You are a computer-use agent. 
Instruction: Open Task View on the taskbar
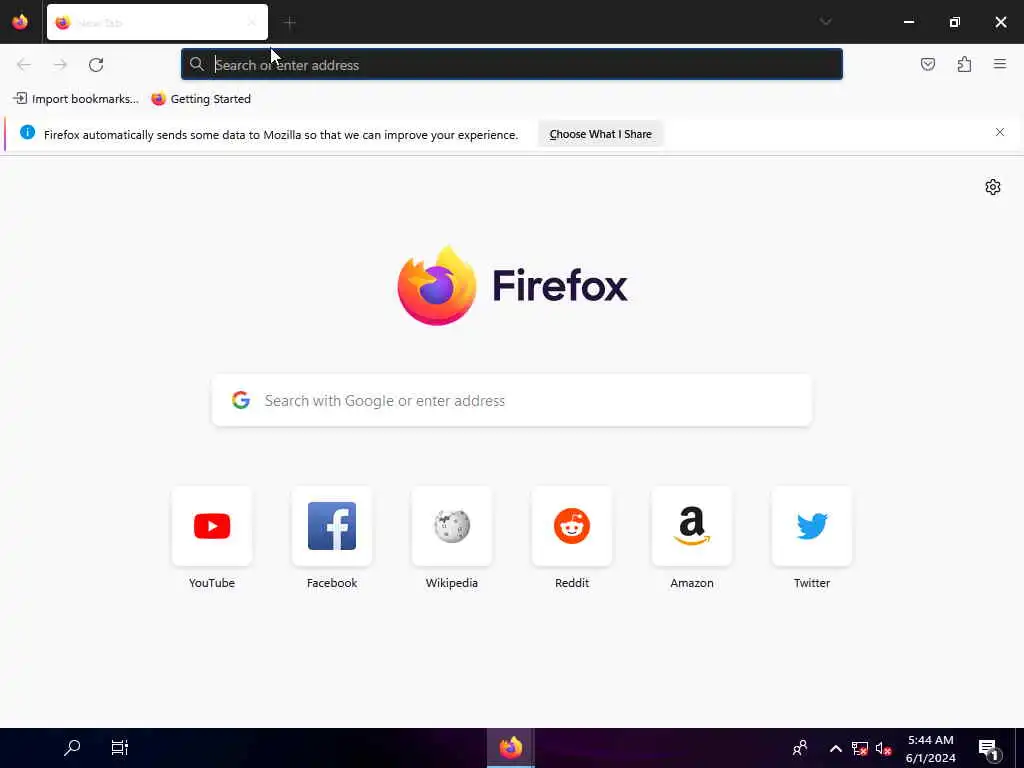coord(120,748)
